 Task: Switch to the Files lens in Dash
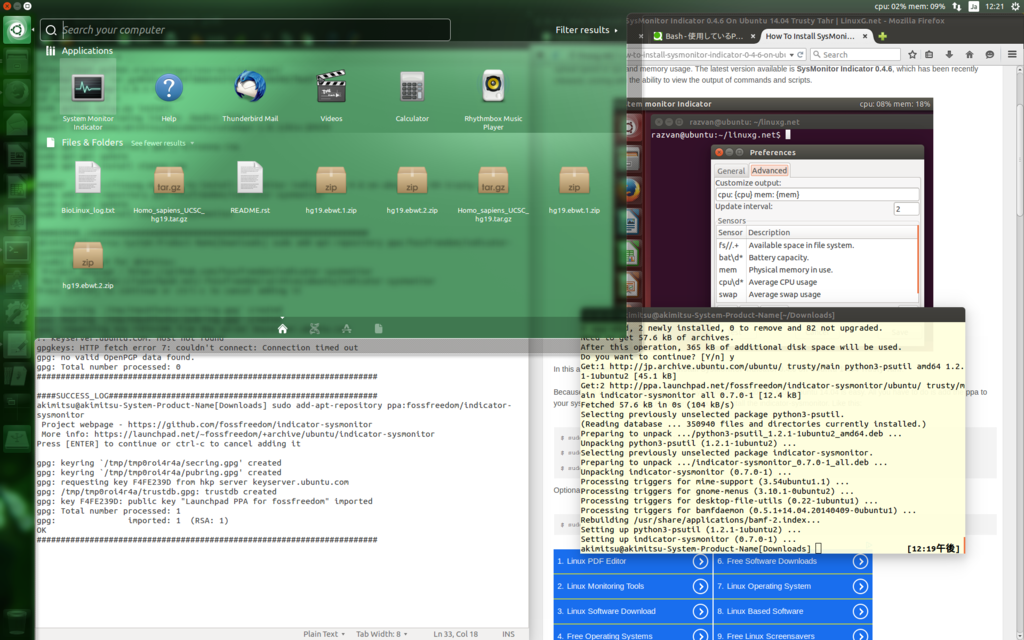378,328
